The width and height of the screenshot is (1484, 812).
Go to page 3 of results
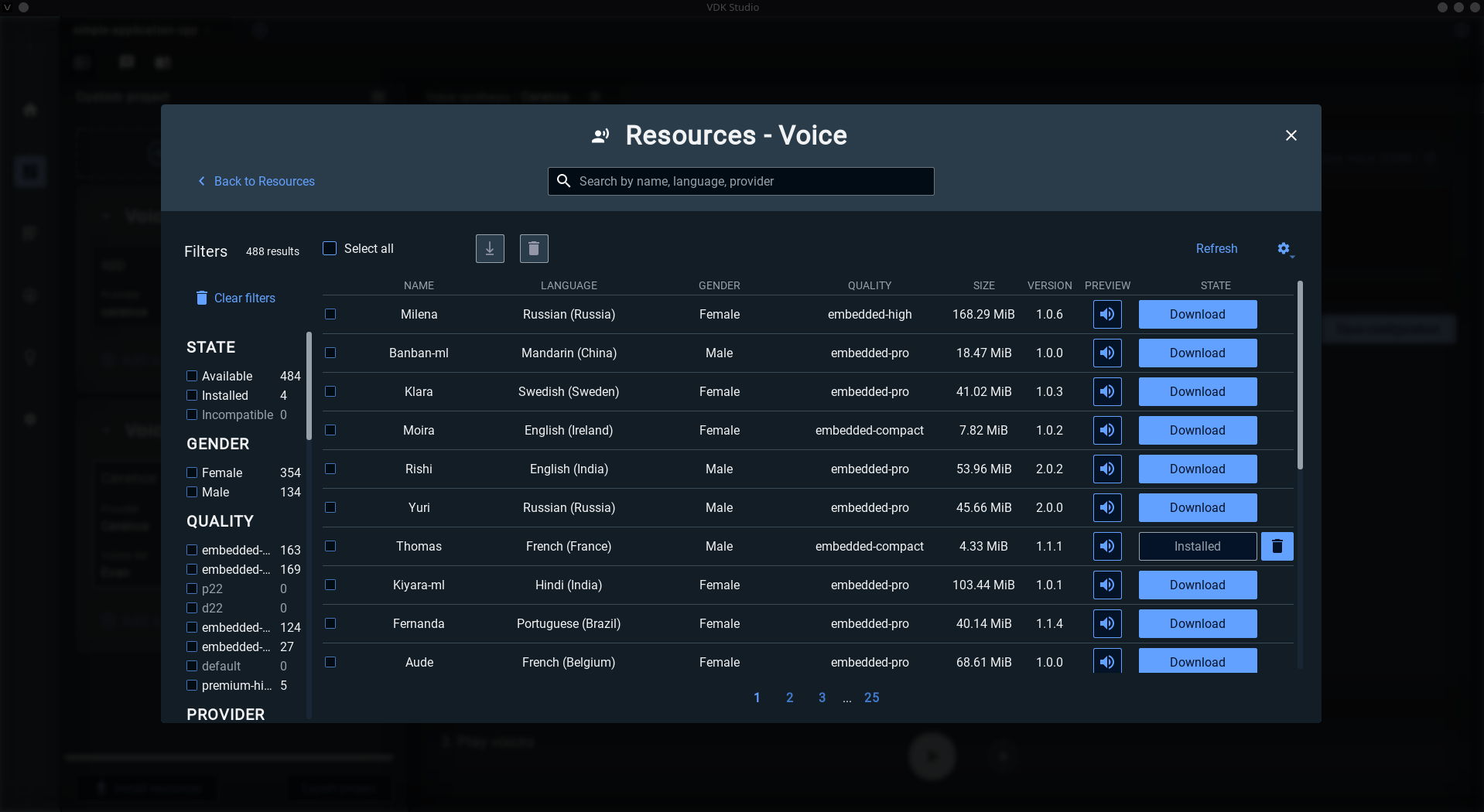click(822, 698)
